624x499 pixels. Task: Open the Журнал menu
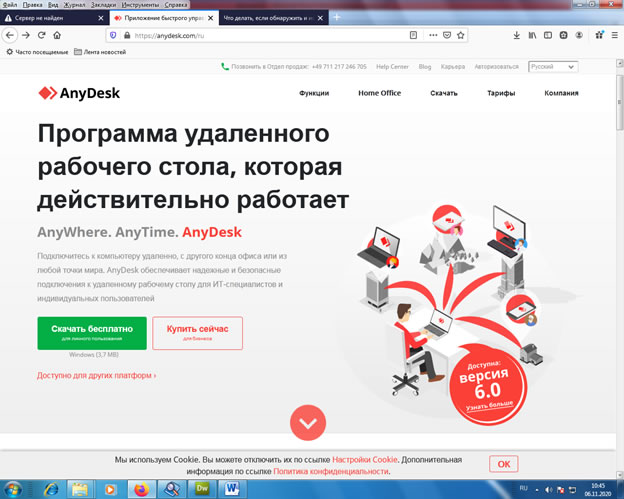(74, 5)
